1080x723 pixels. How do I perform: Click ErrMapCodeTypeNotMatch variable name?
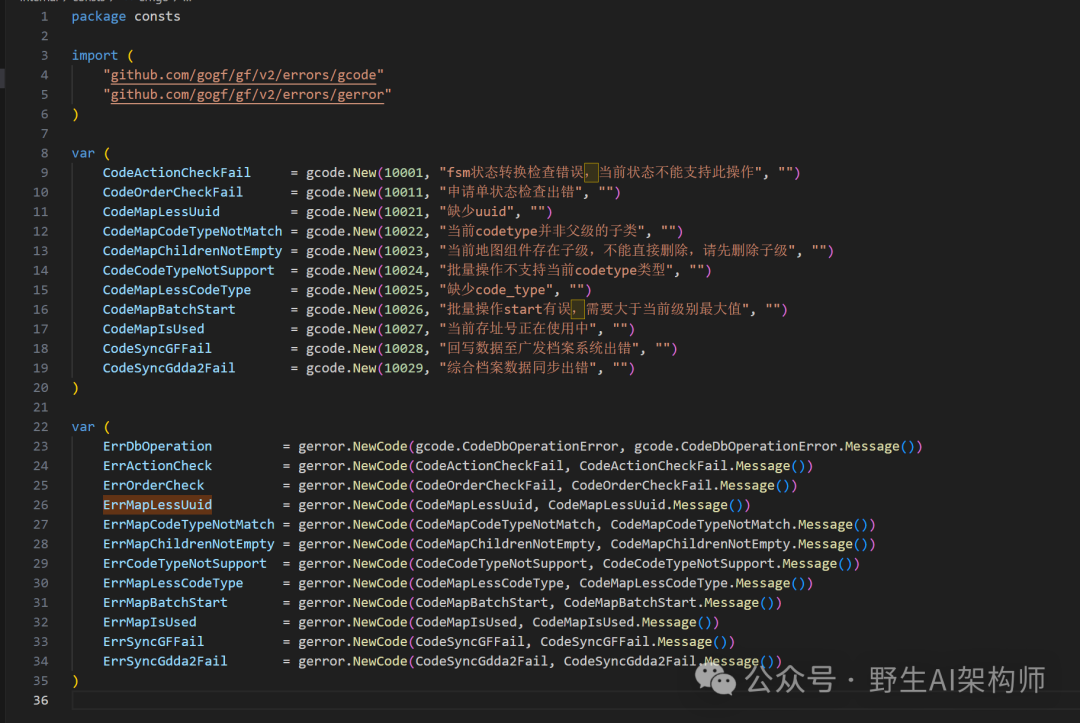point(188,525)
